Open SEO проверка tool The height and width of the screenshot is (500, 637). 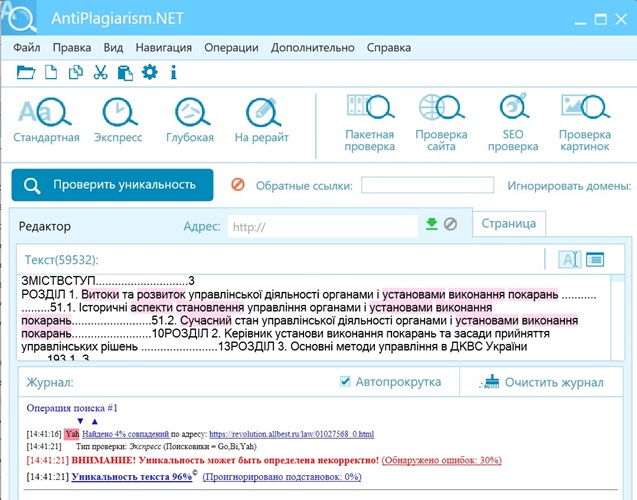tap(513, 123)
